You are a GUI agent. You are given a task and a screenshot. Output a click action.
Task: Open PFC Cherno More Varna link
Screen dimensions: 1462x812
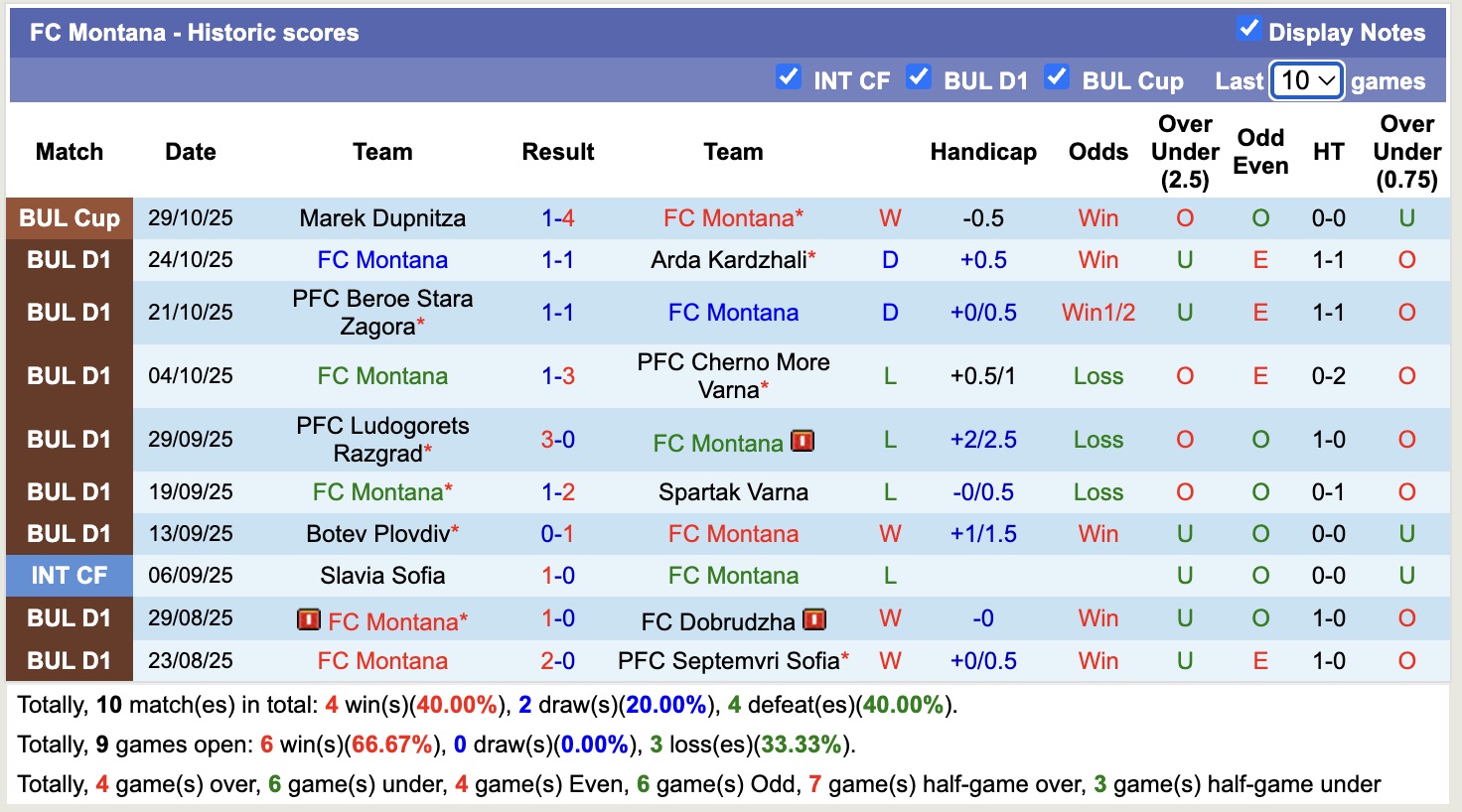[733, 375]
